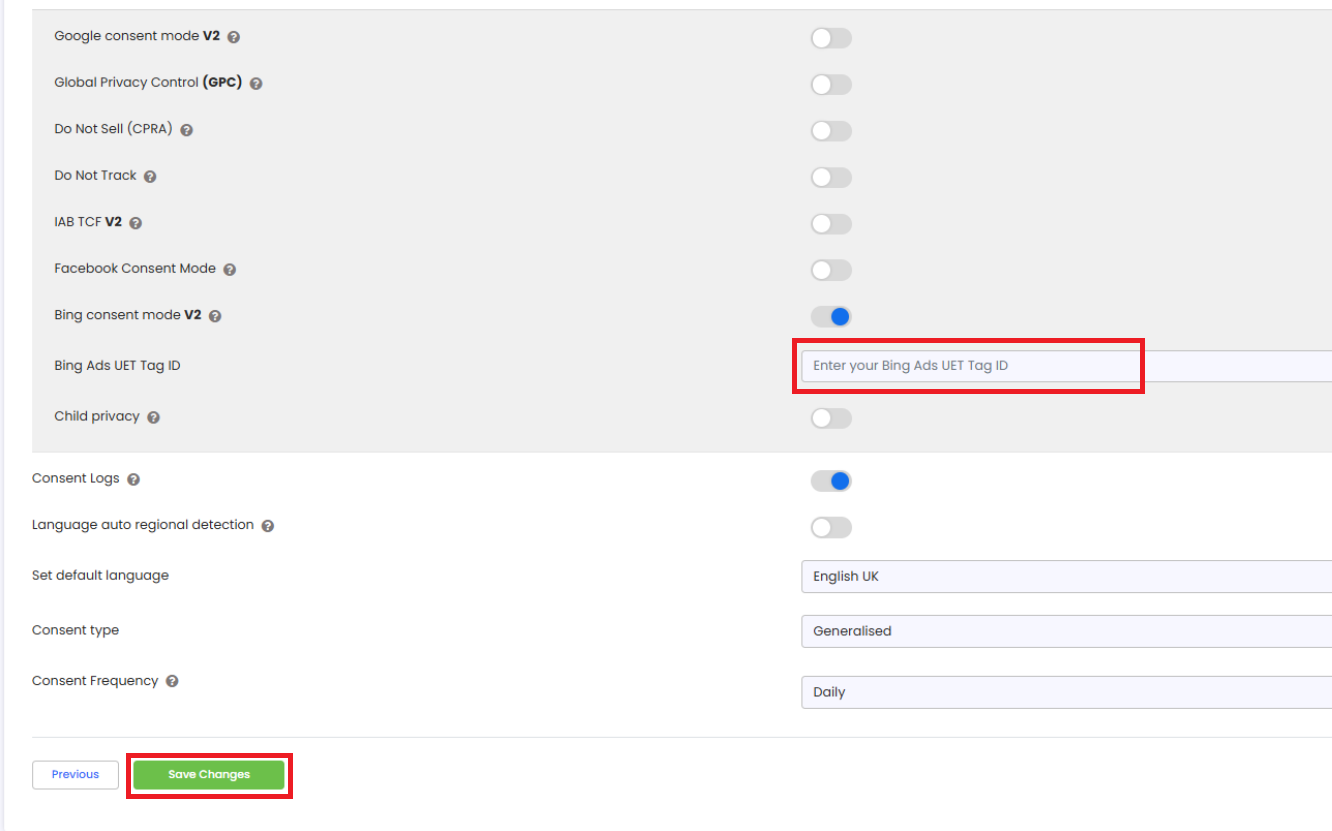Click the Child privacy help icon

pos(154,418)
